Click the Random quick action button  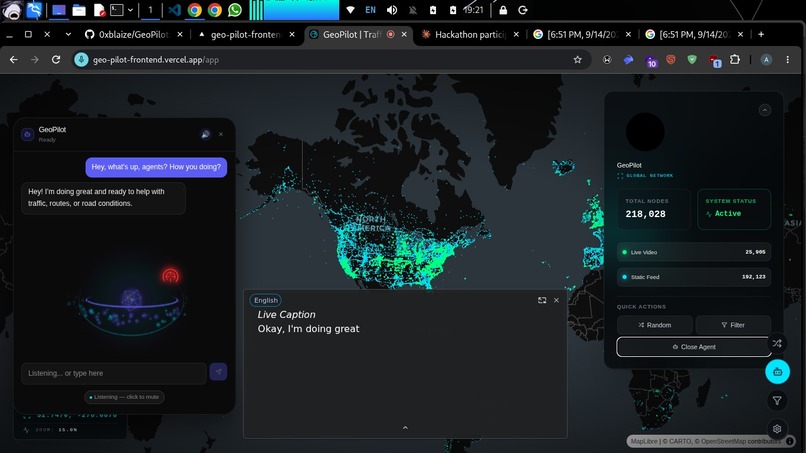click(x=654, y=325)
